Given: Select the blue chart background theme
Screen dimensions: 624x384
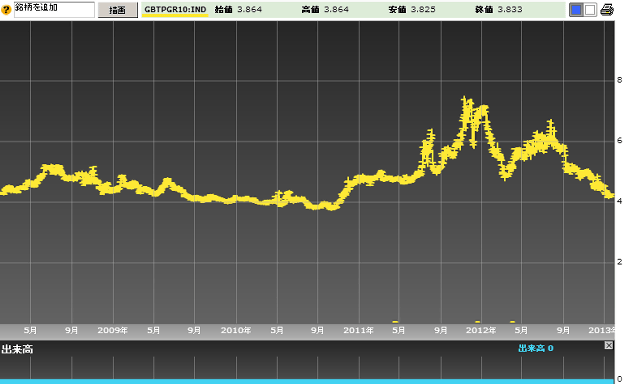Looking at the screenshot, I should [x=576, y=10].
